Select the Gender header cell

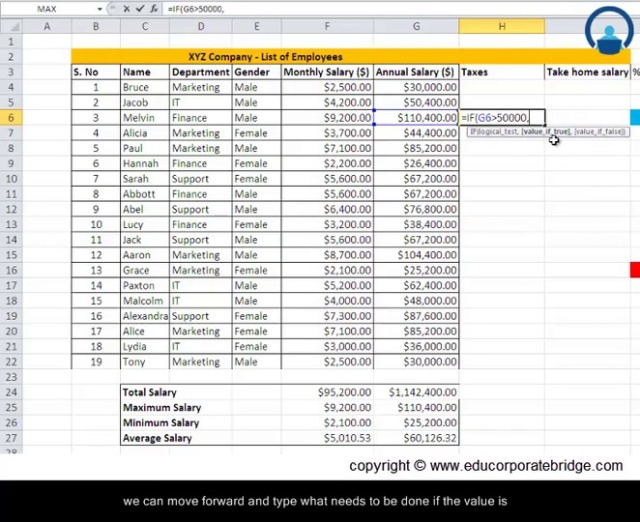257,72
